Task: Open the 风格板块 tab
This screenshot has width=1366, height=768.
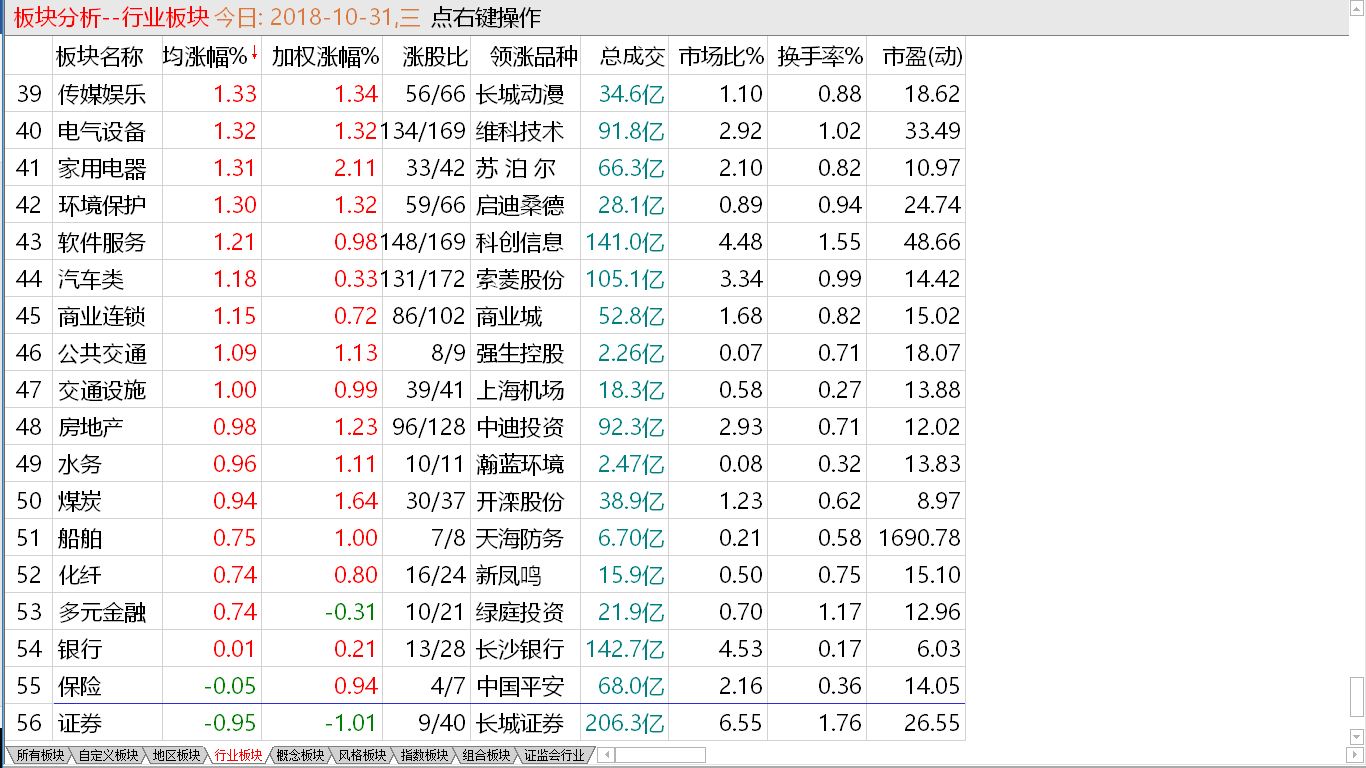Action: pos(361,755)
